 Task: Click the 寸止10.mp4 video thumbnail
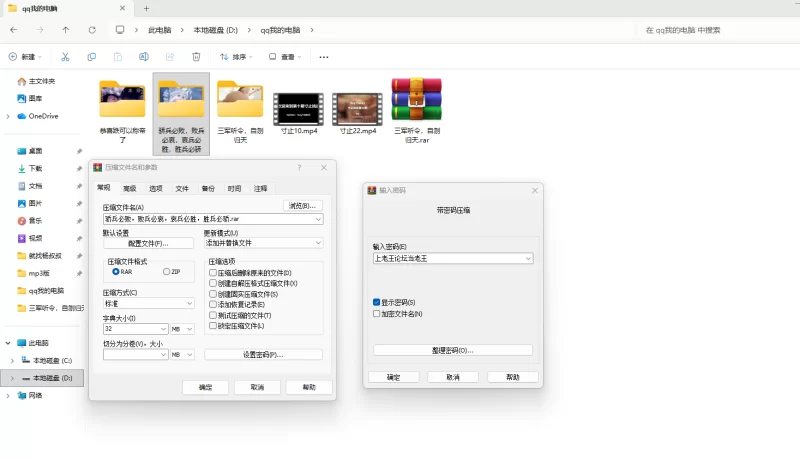coord(298,106)
